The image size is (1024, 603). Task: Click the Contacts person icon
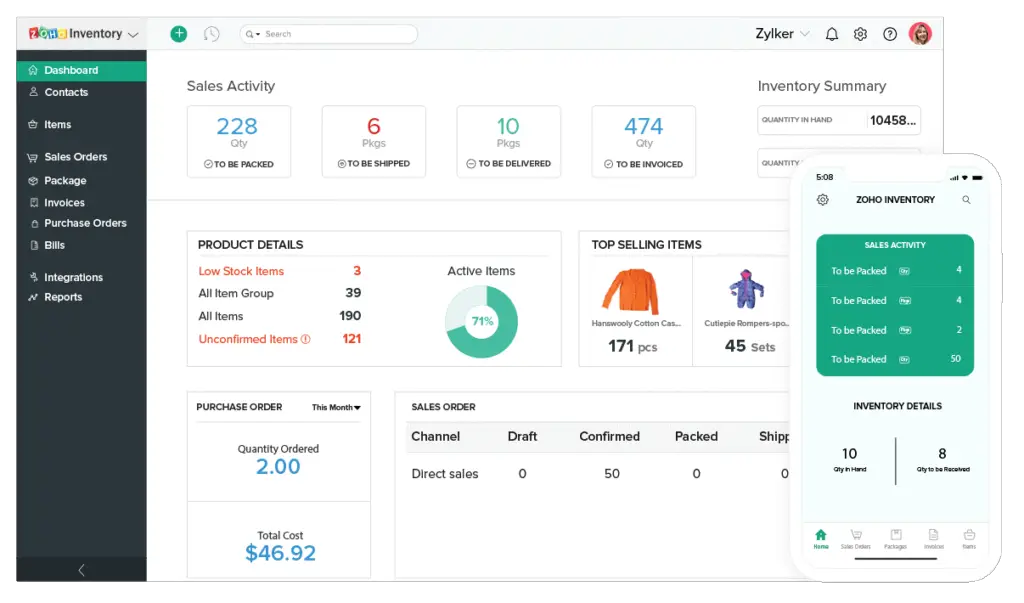[x=33, y=92]
